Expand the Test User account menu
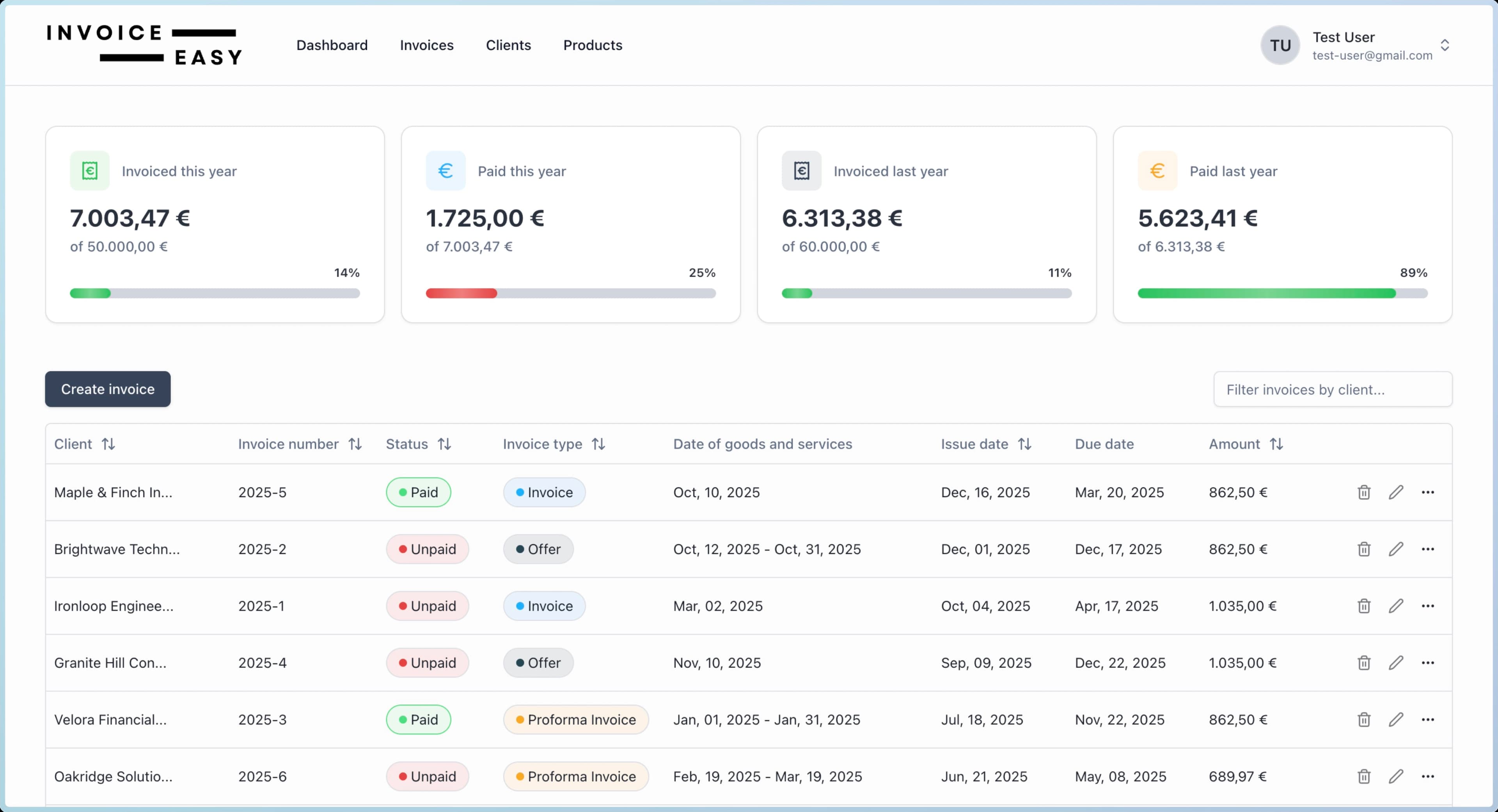Viewport: 1498px width, 812px height. click(1446, 45)
